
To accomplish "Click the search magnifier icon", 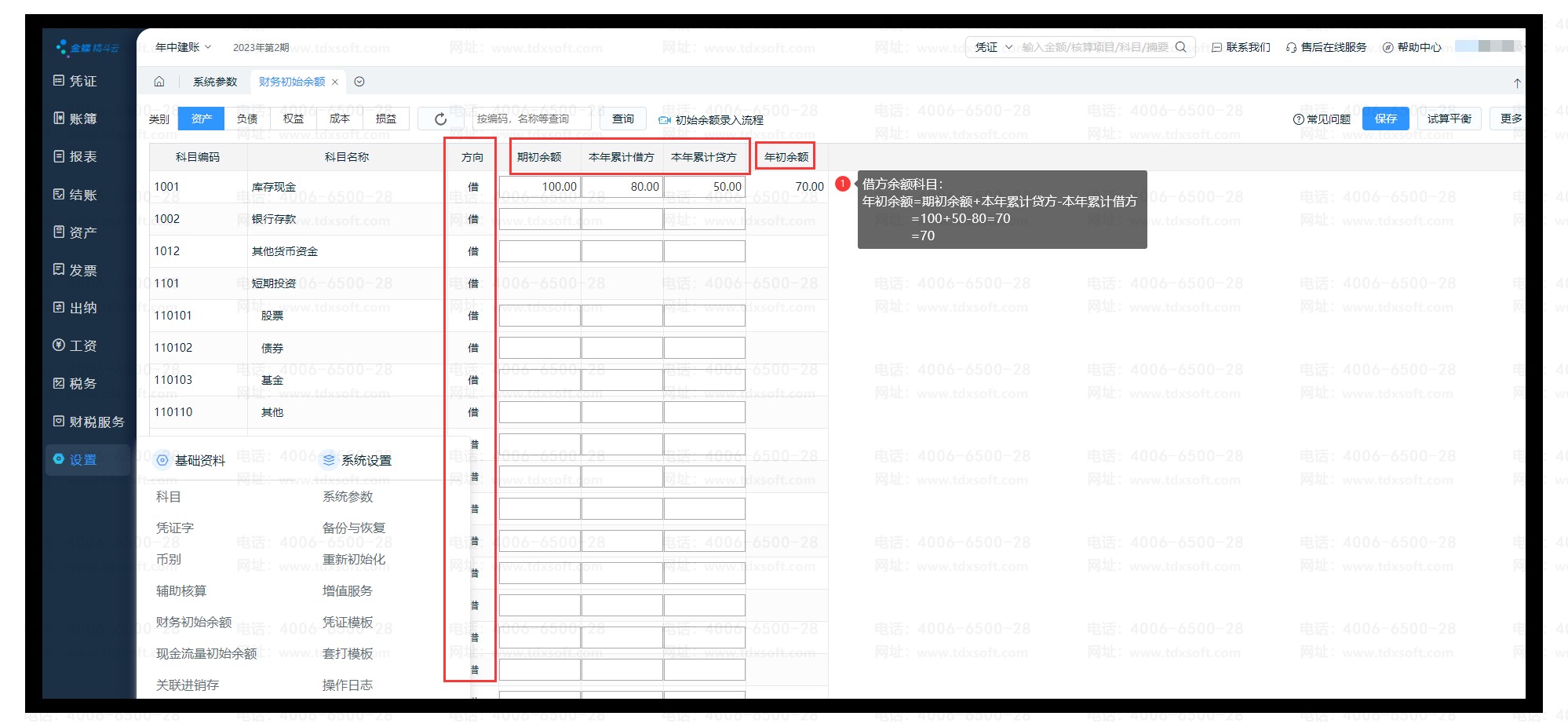I will (x=1181, y=47).
